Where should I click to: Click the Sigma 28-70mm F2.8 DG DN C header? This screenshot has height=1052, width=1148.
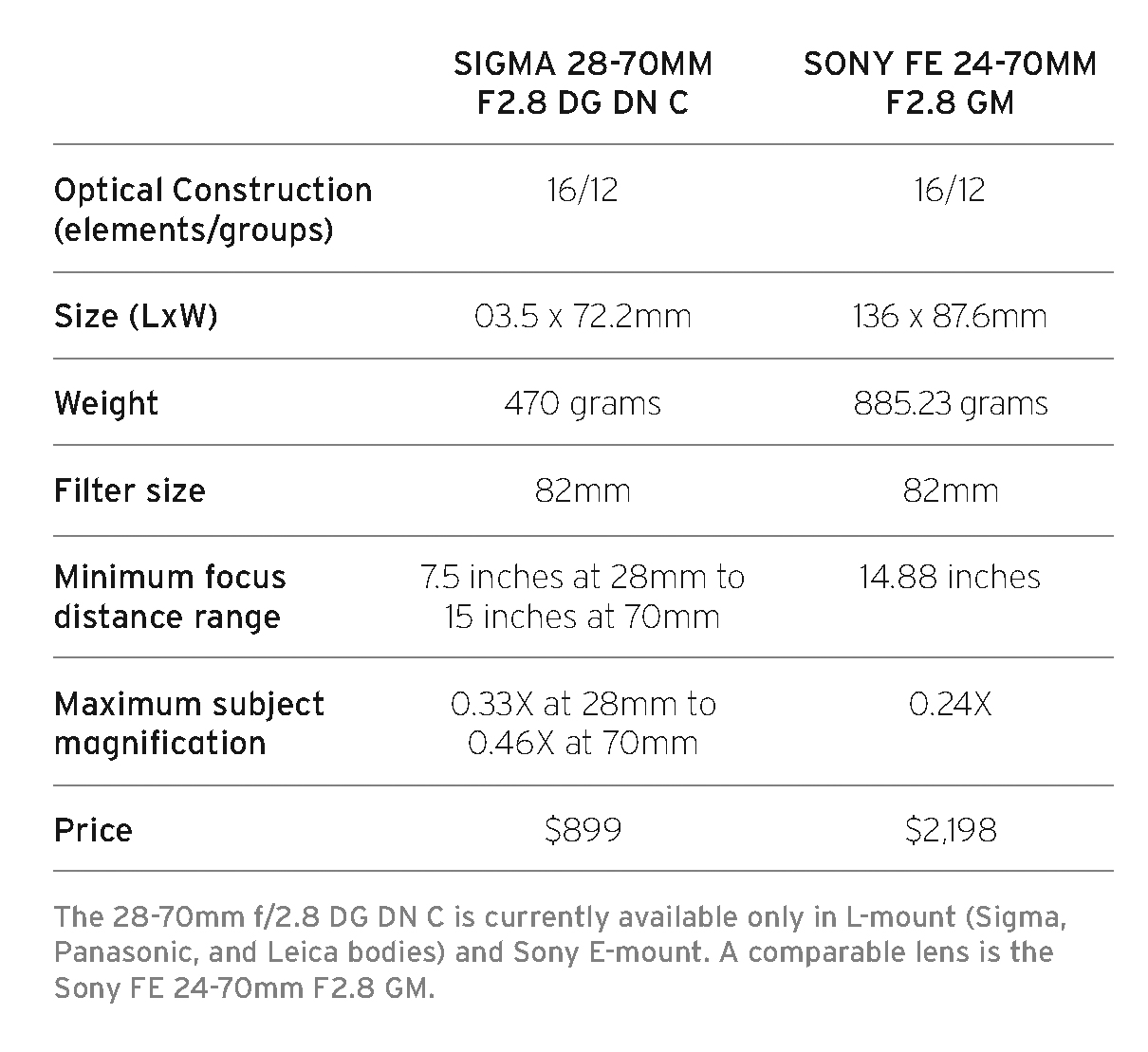tap(583, 83)
